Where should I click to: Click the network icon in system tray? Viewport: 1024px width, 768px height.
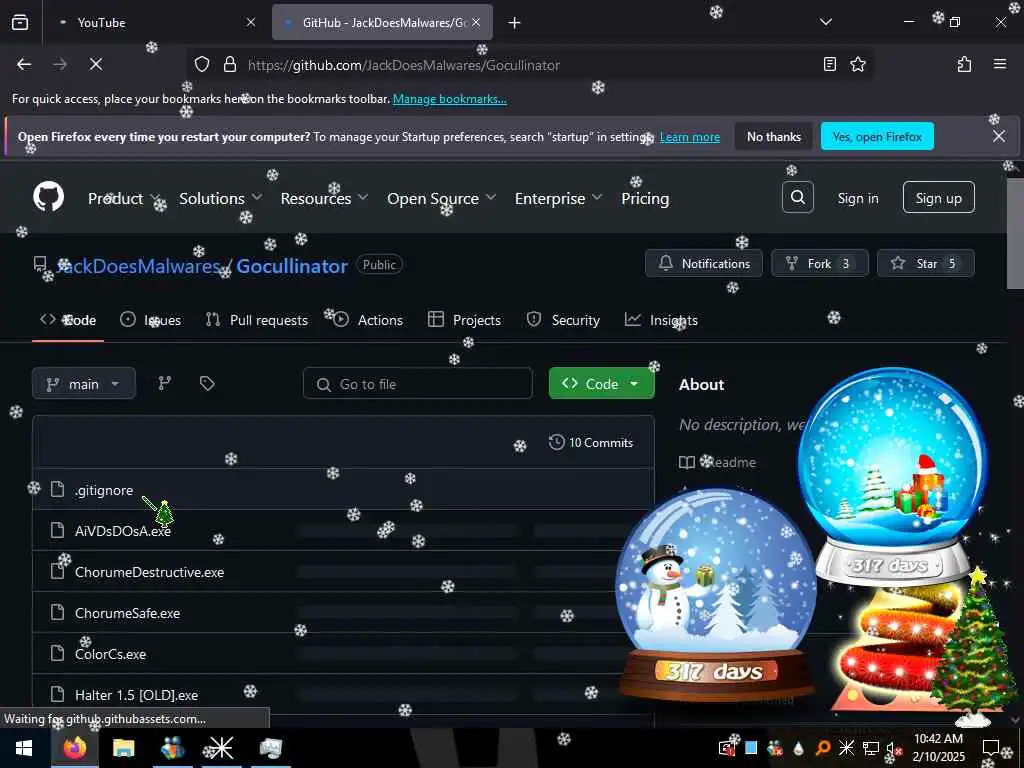coord(870,748)
